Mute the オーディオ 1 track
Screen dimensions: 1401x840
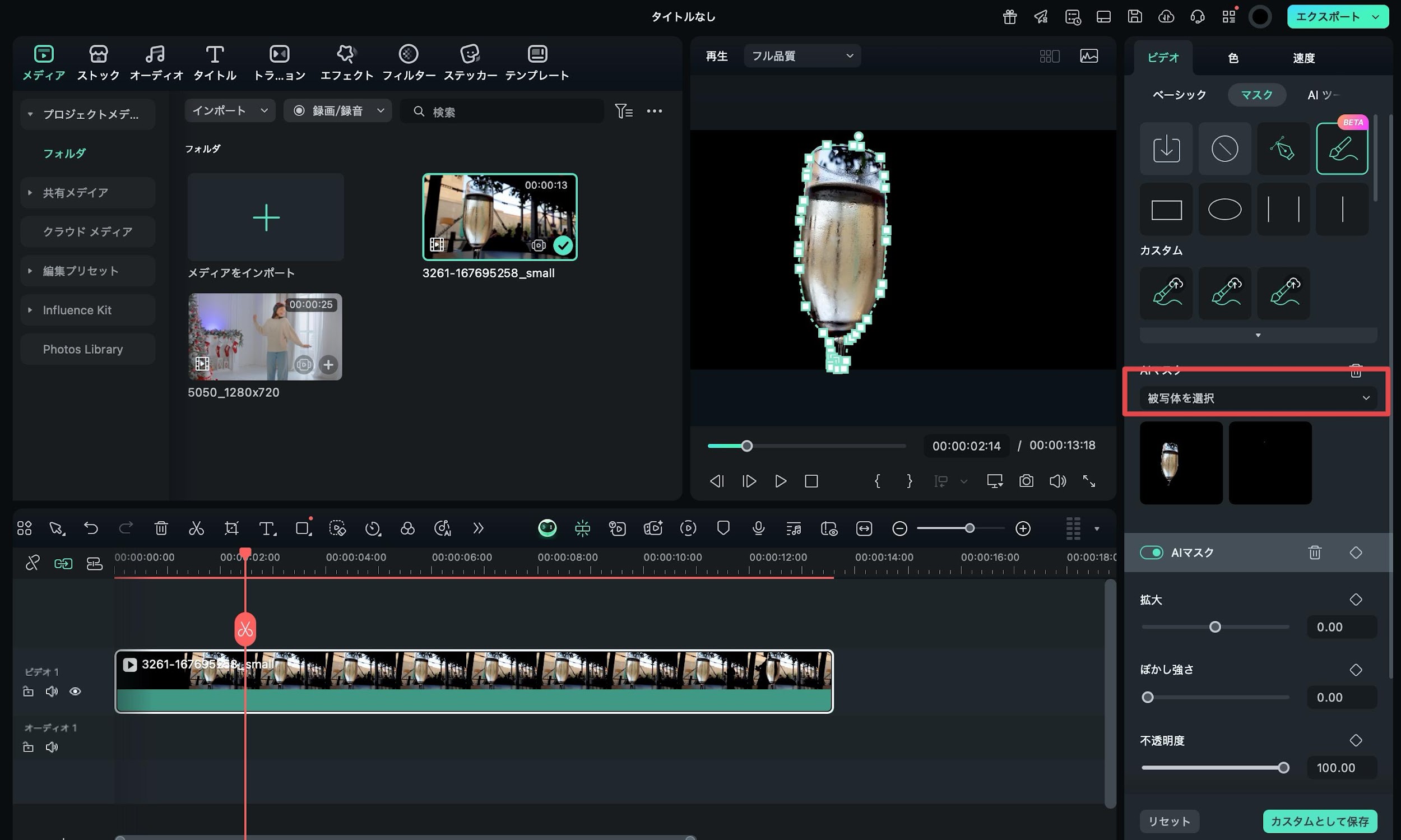52,747
